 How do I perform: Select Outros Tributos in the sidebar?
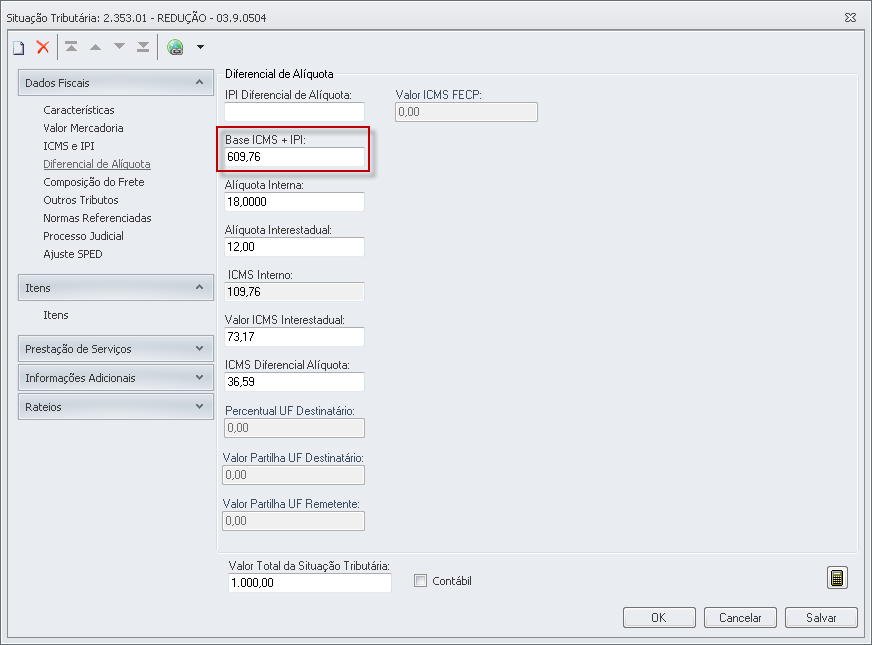pyautogui.click(x=81, y=200)
